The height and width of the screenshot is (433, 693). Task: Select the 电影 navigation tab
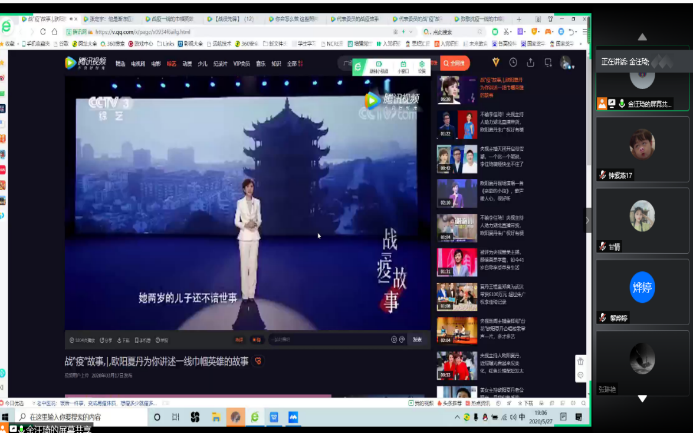(154, 63)
